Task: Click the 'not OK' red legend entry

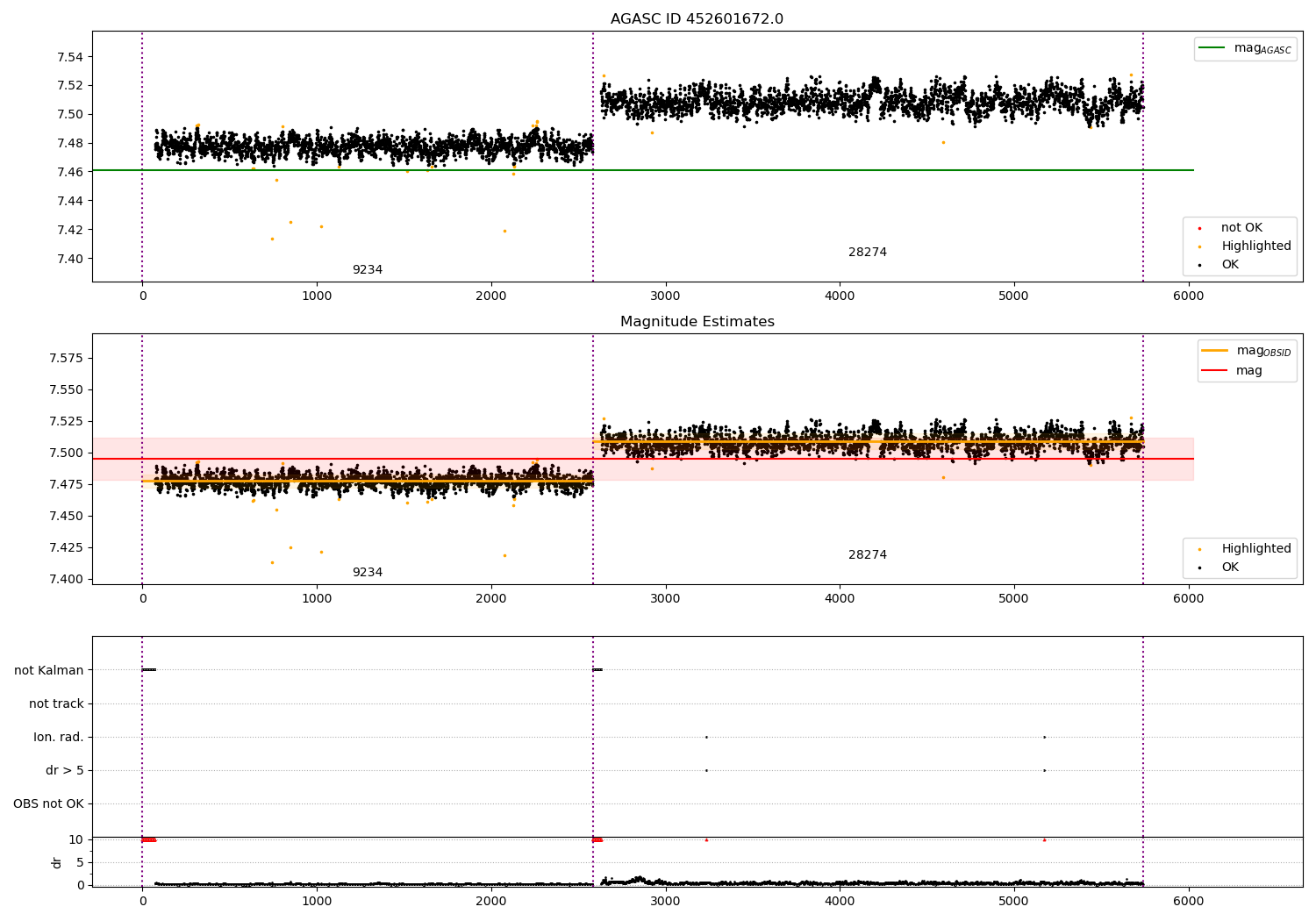Action: pyautogui.click(x=1199, y=228)
